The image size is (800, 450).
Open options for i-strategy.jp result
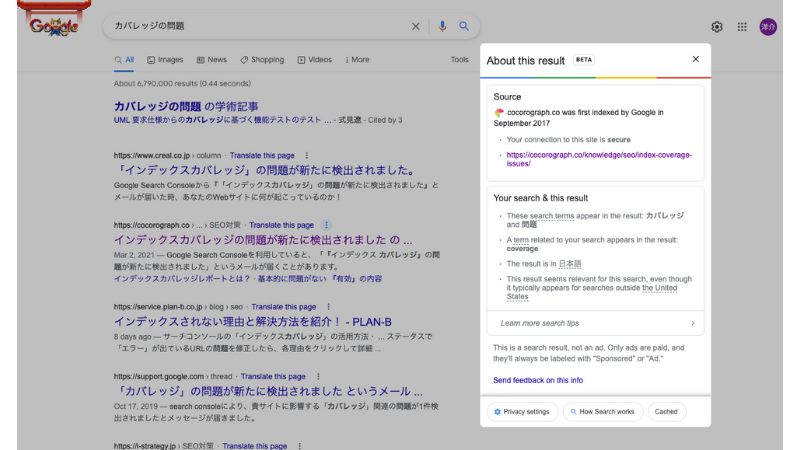tap(299, 446)
